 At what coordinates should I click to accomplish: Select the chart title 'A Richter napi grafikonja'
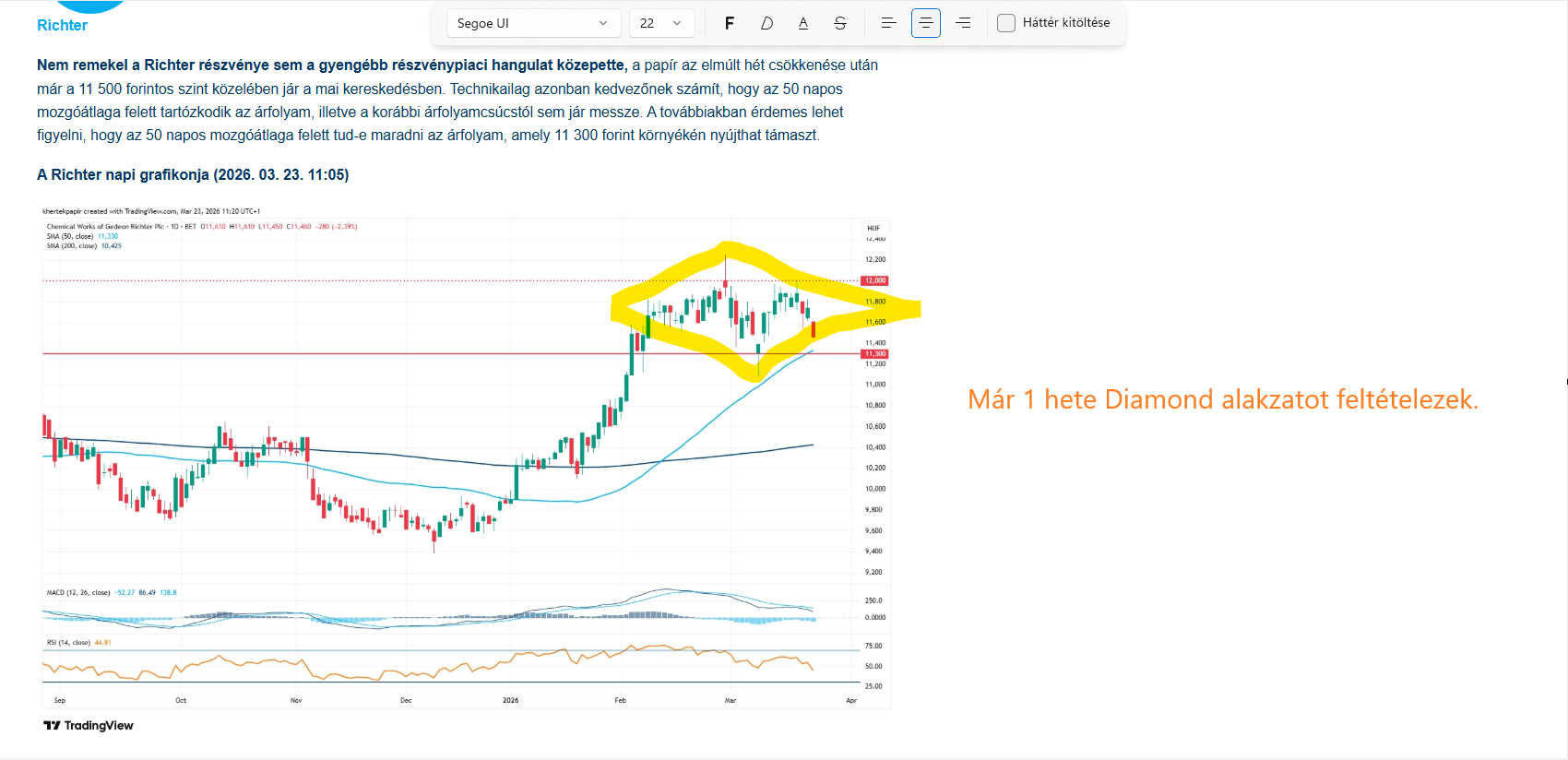pos(193,175)
